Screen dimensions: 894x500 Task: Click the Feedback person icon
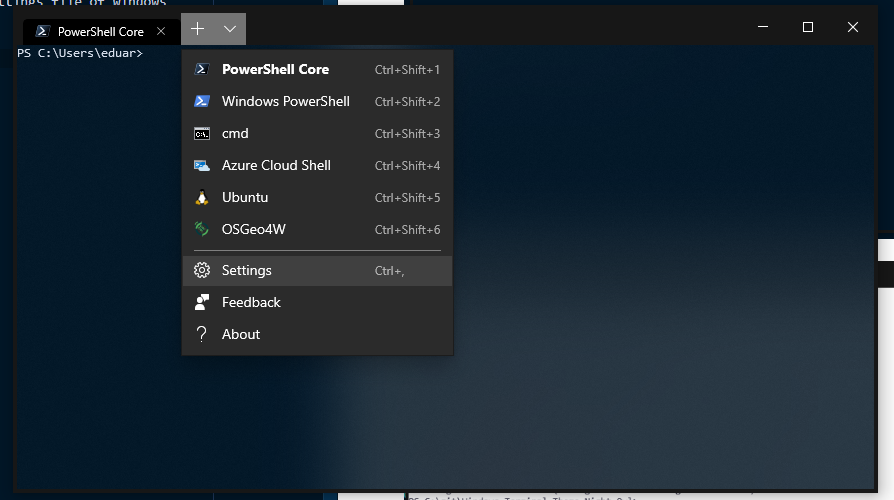202,302
